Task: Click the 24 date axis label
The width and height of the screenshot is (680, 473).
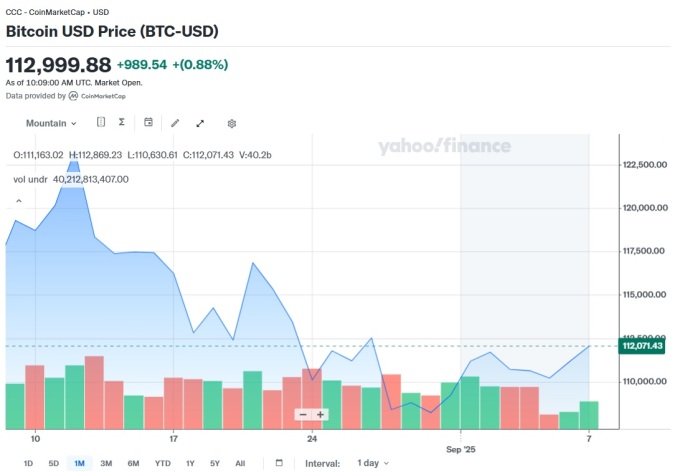Action: click(x=312, y=439)
